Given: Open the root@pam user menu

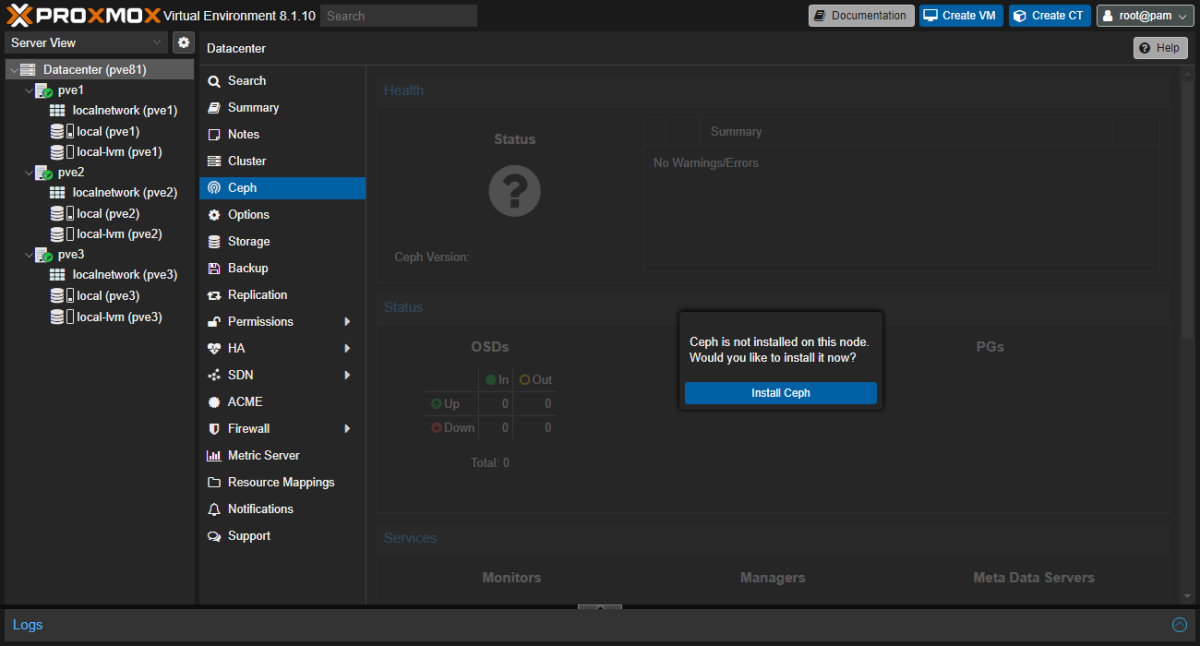Looking at the screenshot, I should (1146, 16).
